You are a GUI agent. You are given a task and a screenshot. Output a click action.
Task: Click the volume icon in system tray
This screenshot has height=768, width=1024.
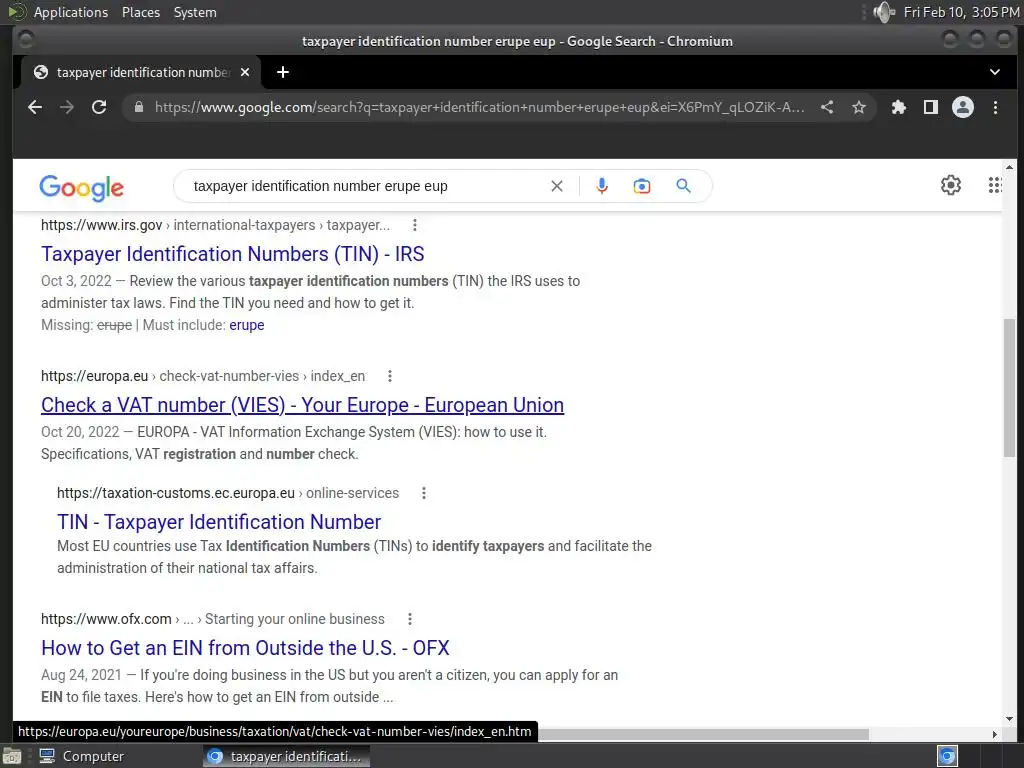(884, 12)
